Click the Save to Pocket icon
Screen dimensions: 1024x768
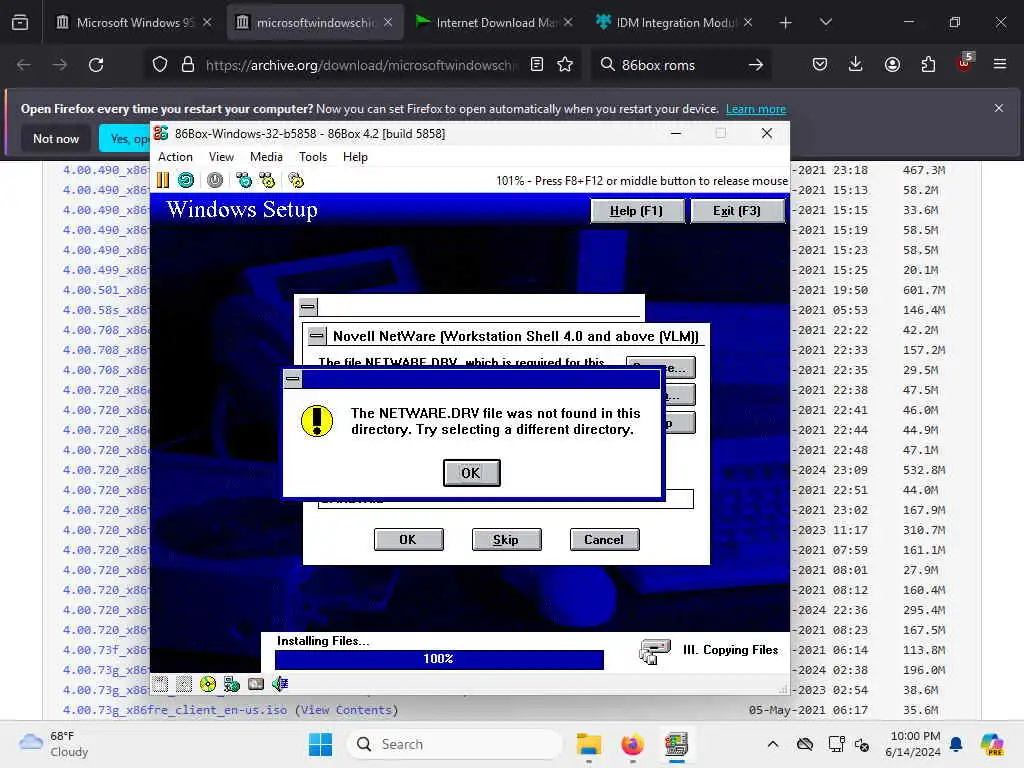[x=820, y=65]
